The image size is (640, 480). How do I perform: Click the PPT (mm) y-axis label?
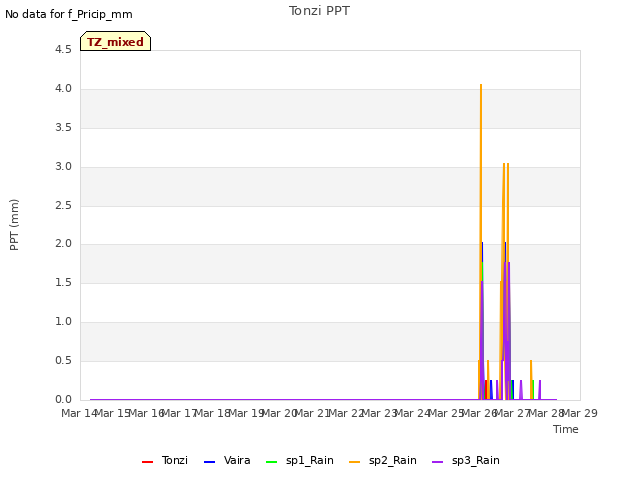(x=14, y=225)
